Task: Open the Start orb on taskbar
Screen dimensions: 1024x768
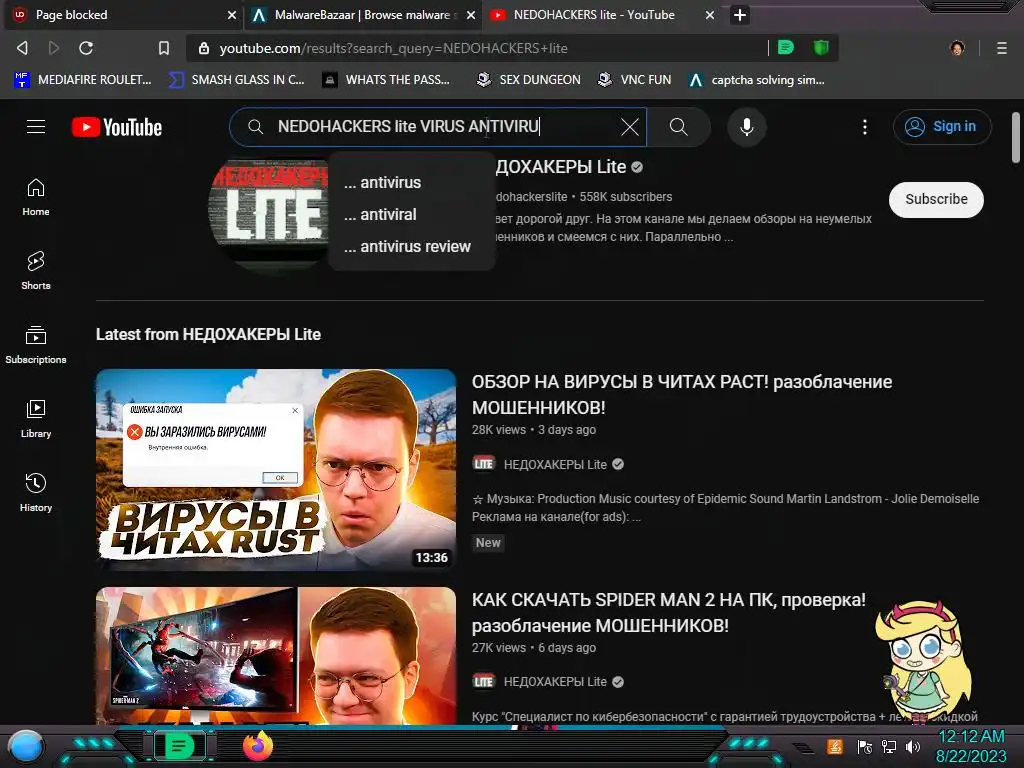Action: [x=26, y=747]
